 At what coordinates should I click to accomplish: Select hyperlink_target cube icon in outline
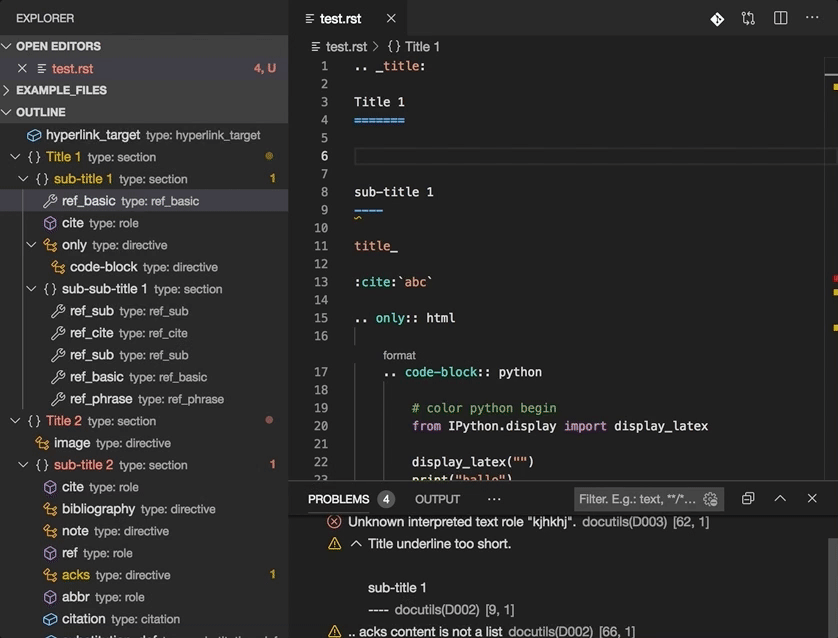pos(34,135)
